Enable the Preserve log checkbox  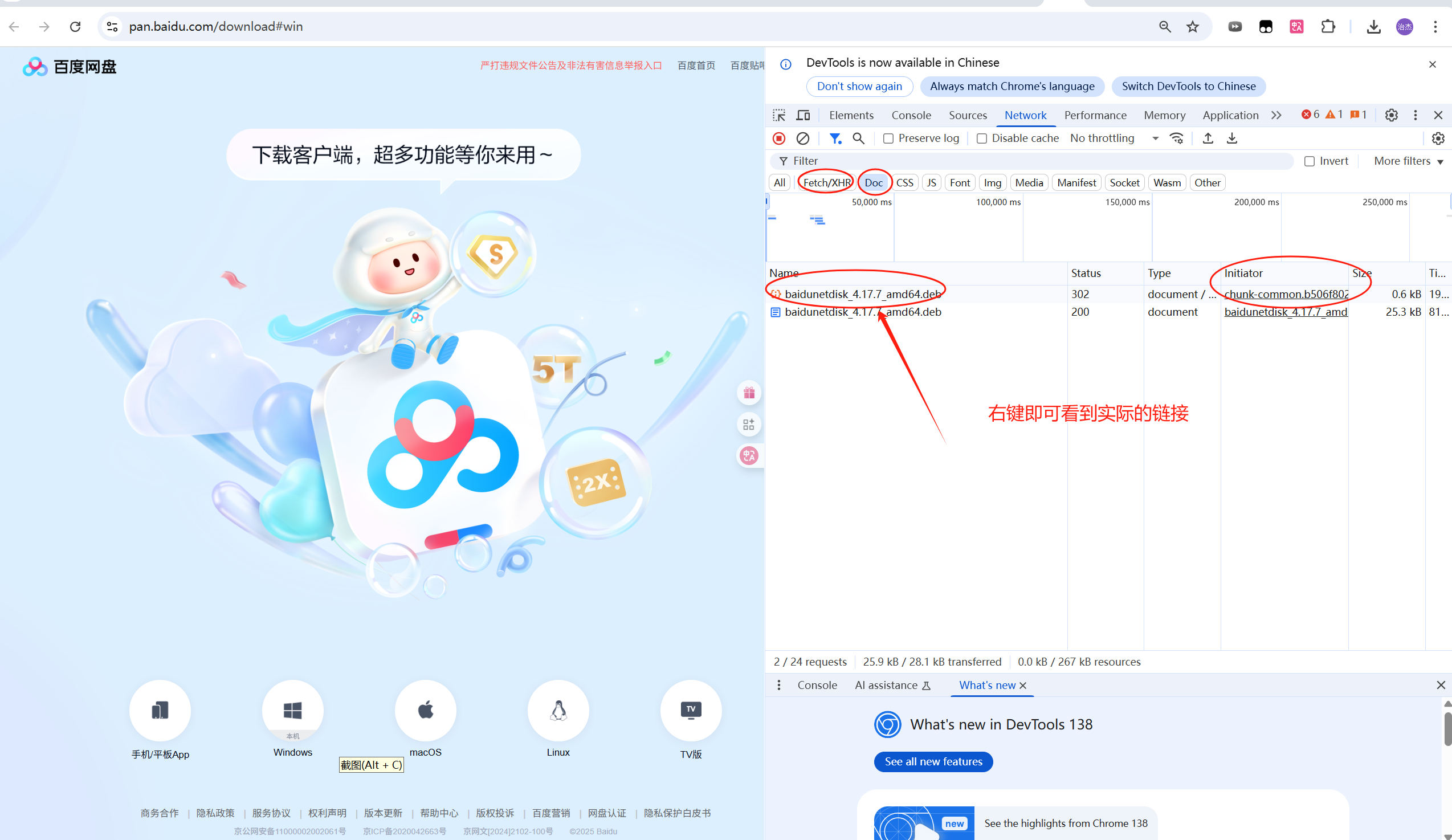point(888,138)
